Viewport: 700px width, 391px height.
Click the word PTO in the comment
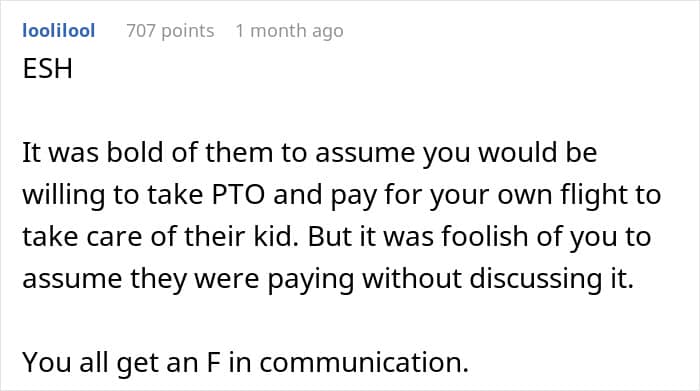[238, 195]
